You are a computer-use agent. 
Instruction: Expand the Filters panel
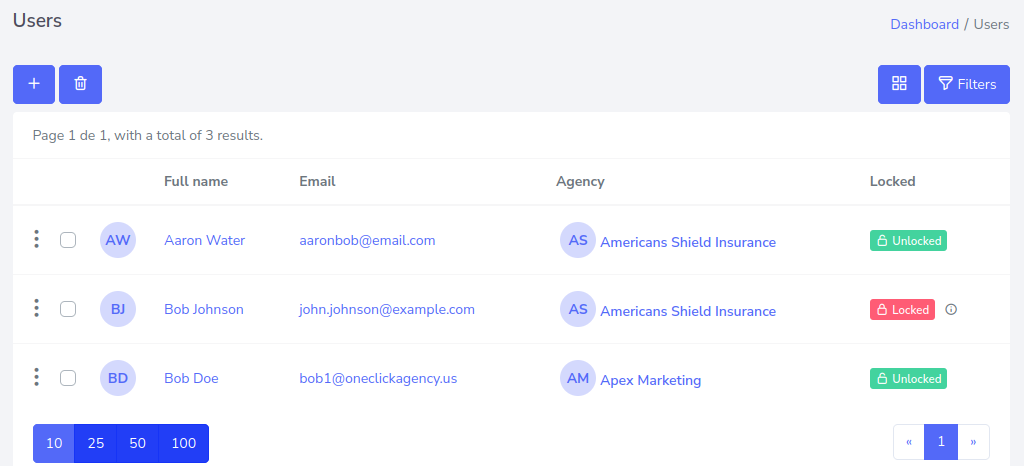967,84
